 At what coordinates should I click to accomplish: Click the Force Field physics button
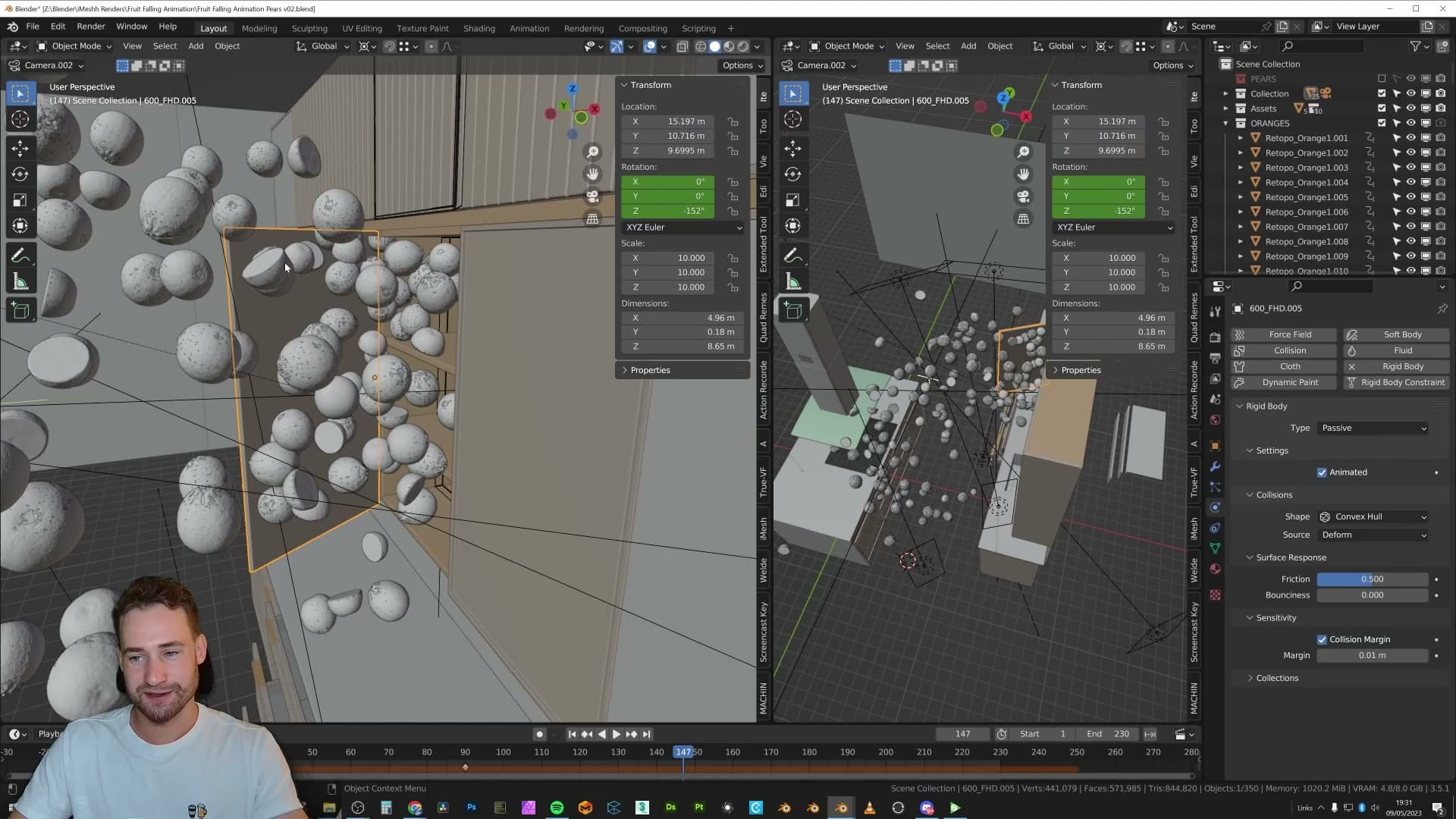tap(1283, 334)
